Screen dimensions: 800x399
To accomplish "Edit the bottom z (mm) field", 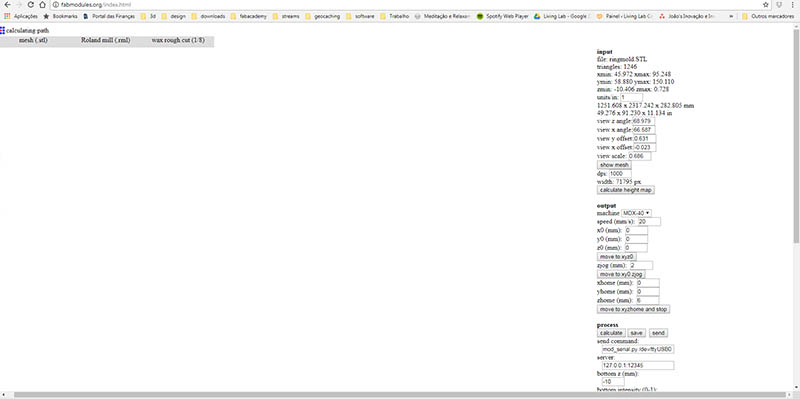I will click(x=613, y=381).
